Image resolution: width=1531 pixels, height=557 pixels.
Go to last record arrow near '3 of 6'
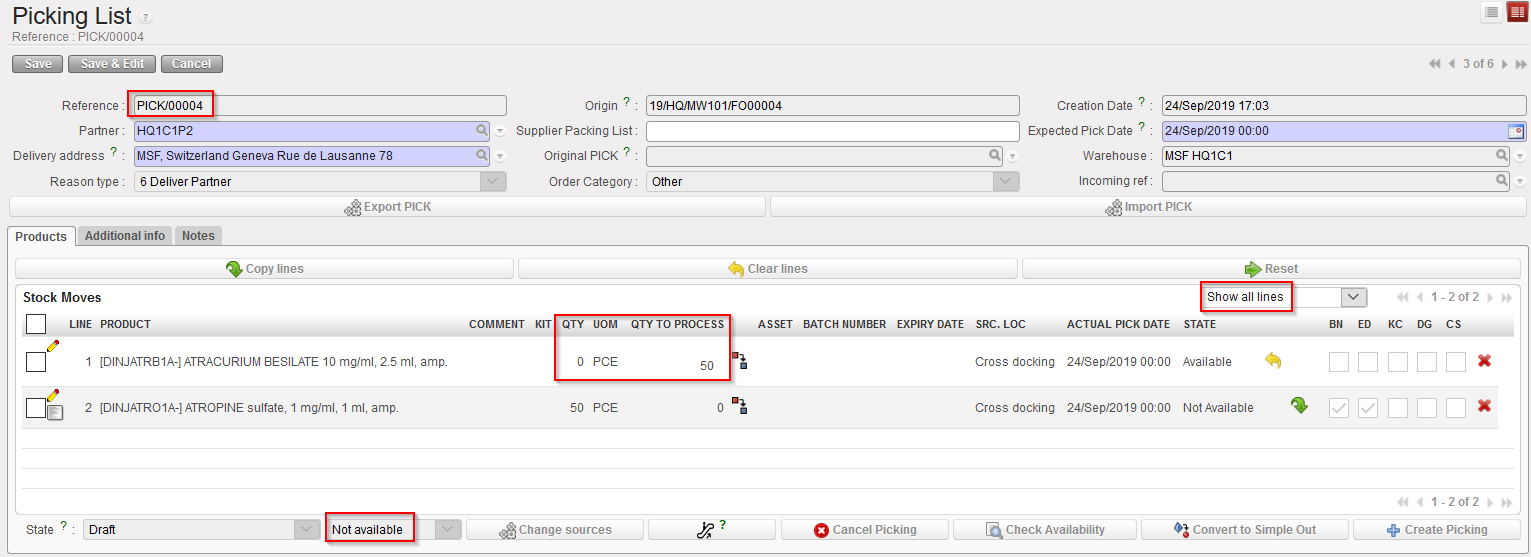click(1520, 64)
